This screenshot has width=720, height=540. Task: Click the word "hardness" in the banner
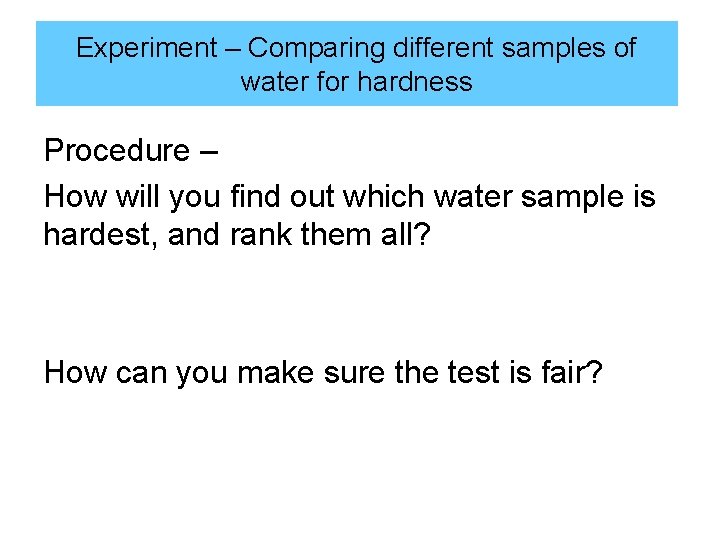pyautogui.click(x=415, y=82)
